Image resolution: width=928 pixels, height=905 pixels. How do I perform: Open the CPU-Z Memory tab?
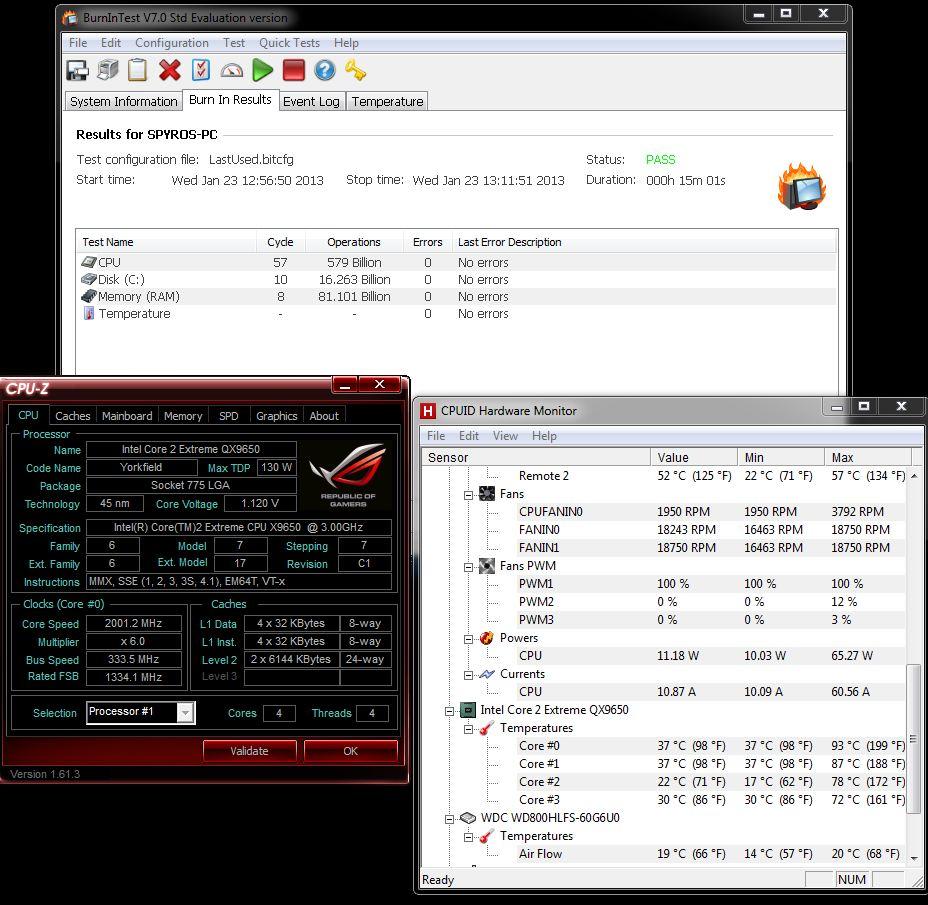(x=183, y=416)
